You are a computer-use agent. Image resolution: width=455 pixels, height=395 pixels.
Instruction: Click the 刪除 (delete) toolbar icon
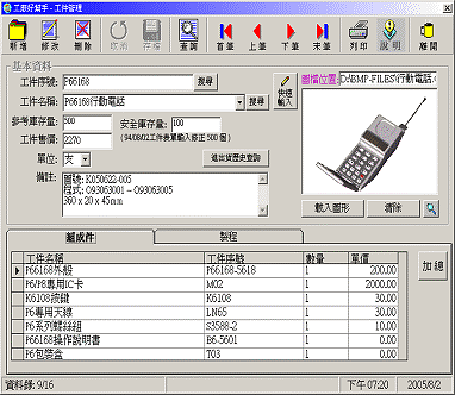click(83, 35)
